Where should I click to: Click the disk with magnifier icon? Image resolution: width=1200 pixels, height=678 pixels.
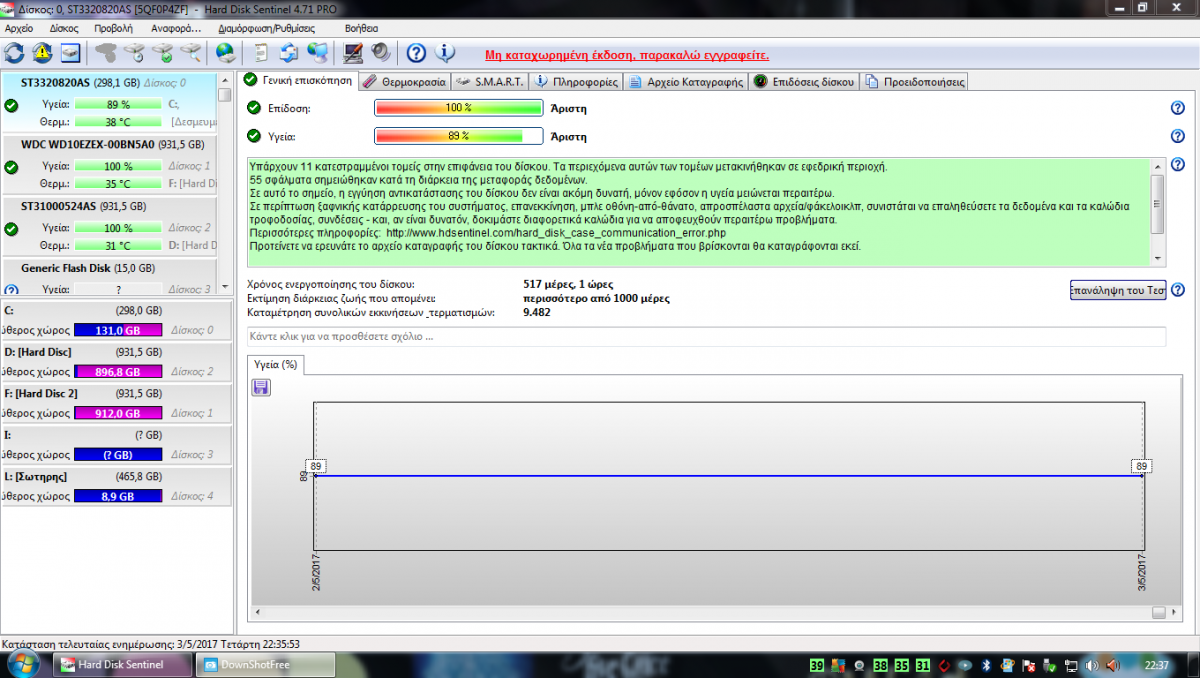tap(190, 52)
